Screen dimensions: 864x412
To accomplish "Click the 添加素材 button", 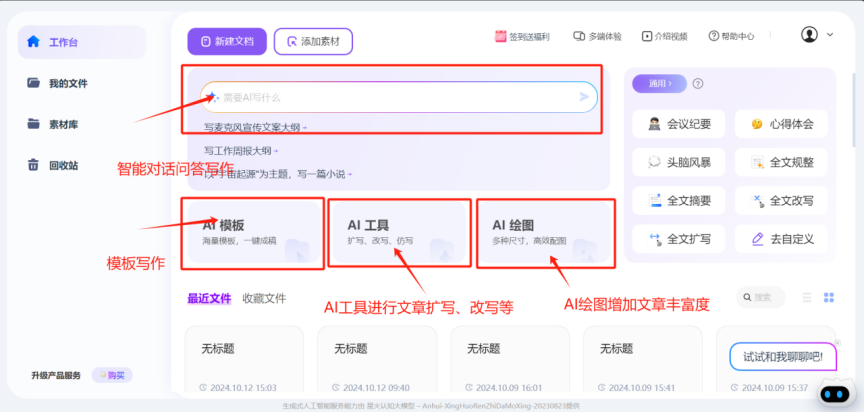I will pos(313,42).
